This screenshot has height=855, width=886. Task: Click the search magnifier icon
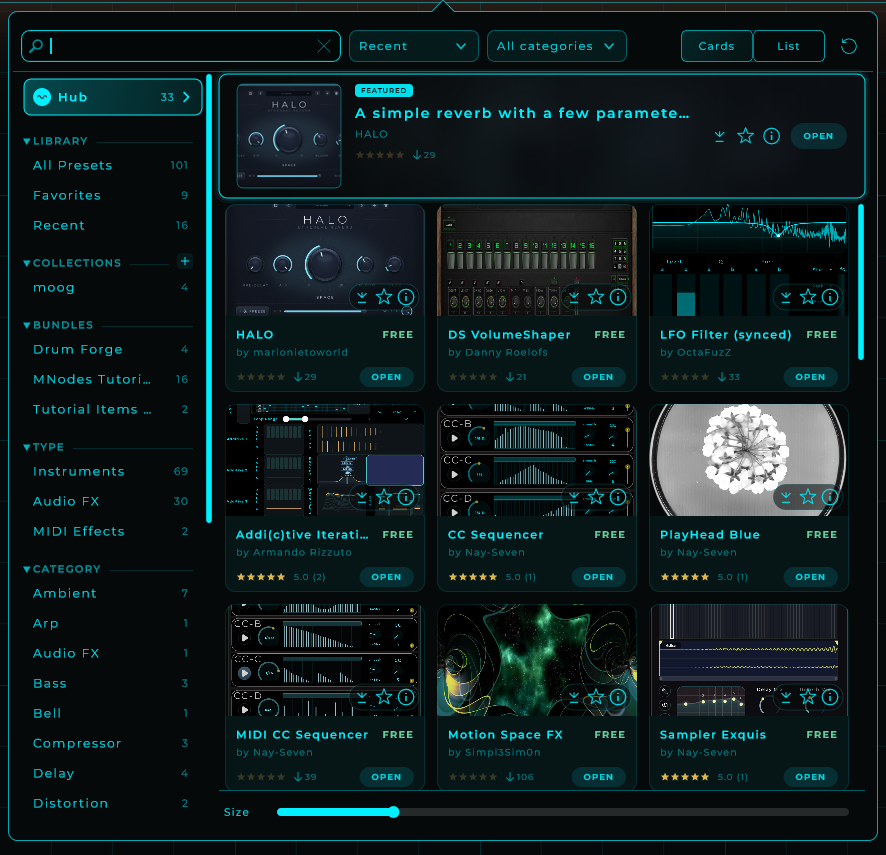[36, 46]
